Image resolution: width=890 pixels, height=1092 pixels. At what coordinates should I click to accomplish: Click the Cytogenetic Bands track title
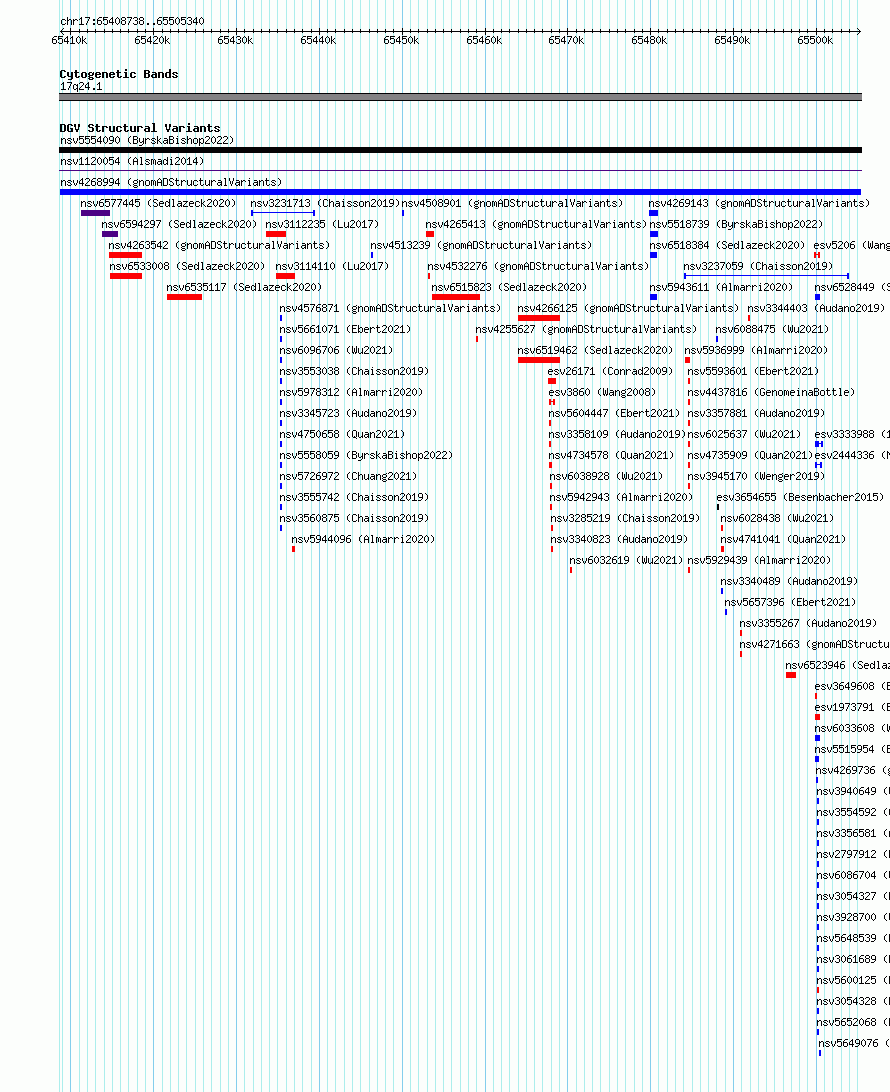point(119,74)
